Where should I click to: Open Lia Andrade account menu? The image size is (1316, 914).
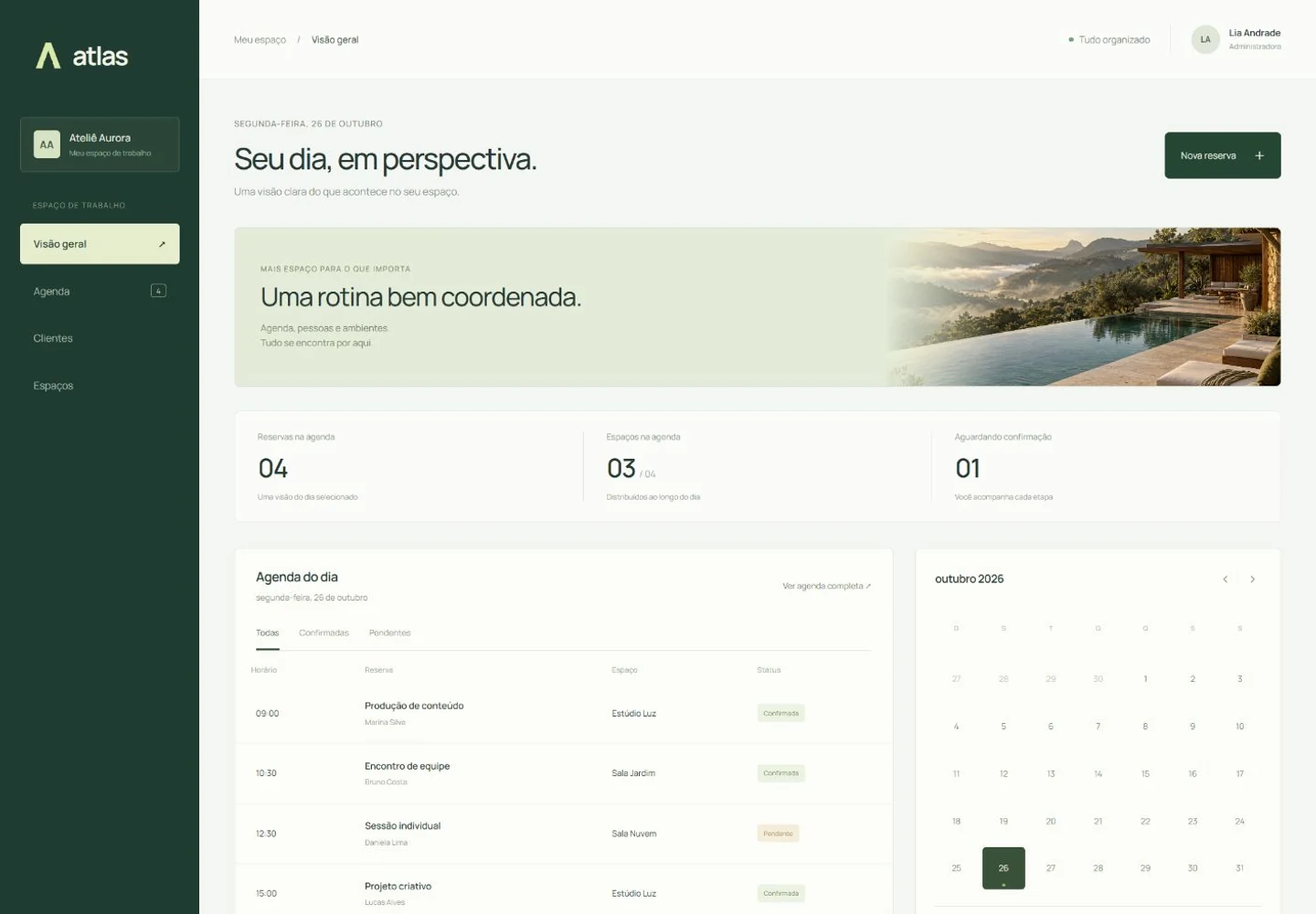[x=1236, y=39]
